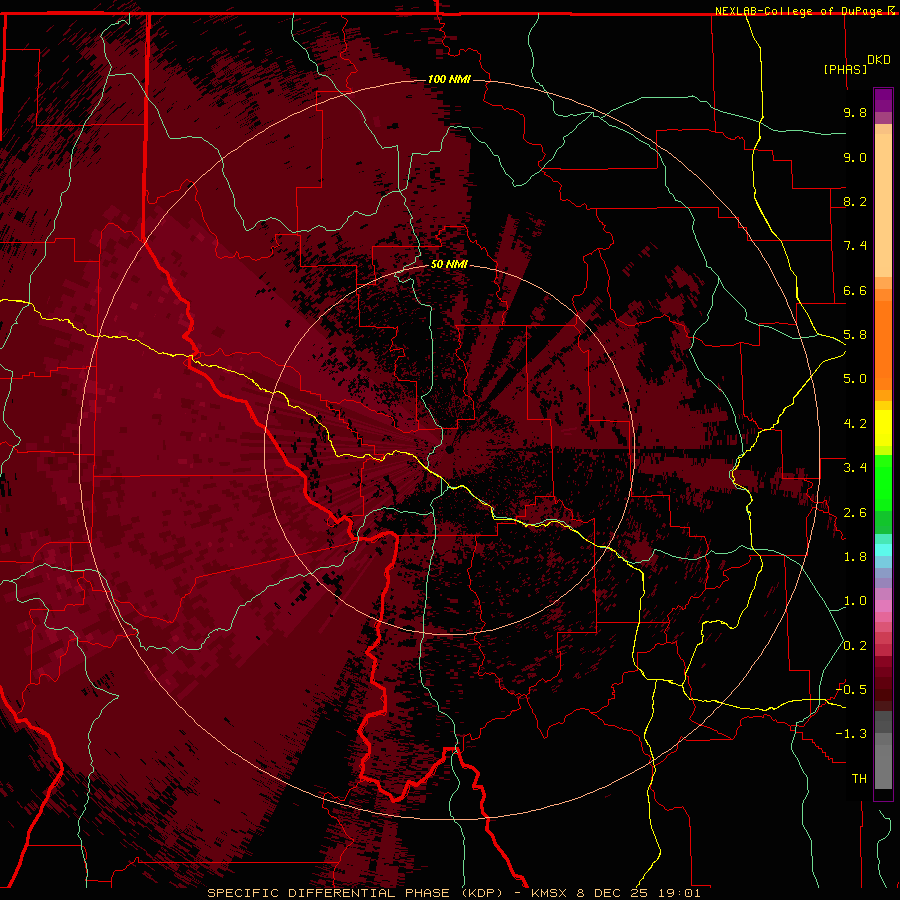Click the 4.2 value on the color scale
The width and height of the screenshot is (900, 900).
[x=855, y=424]
